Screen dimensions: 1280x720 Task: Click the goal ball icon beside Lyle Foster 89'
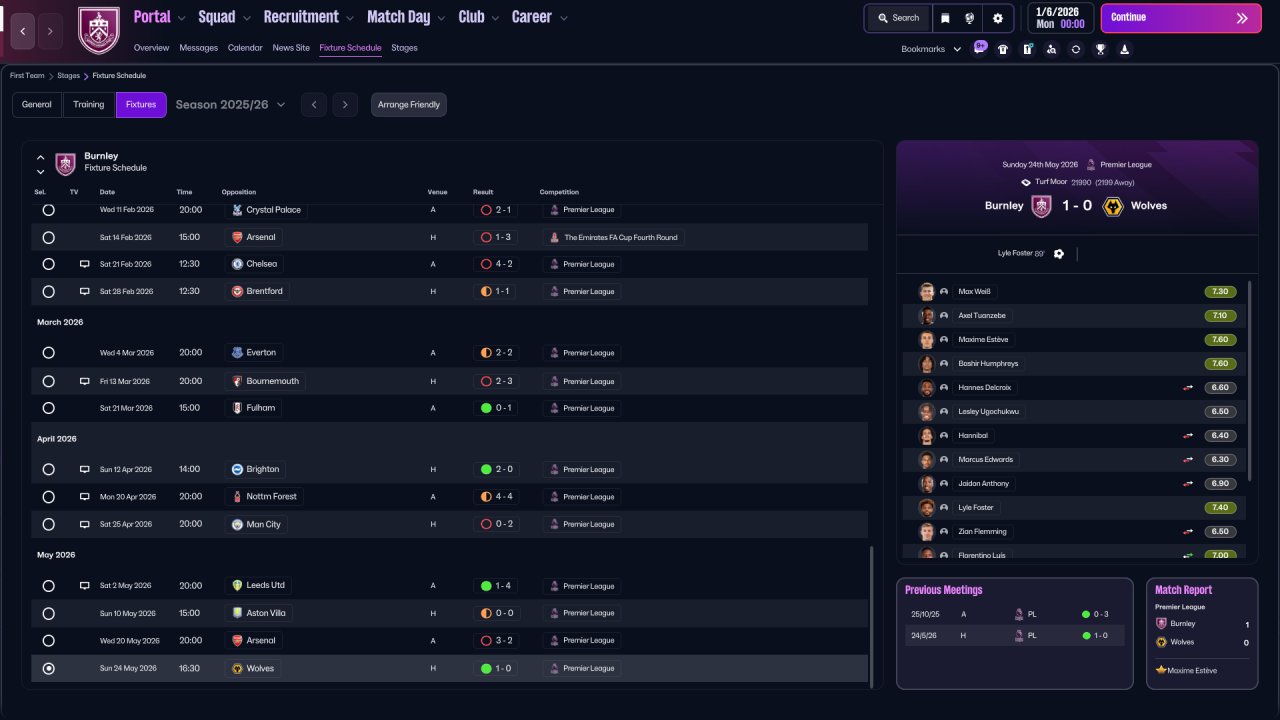tap(1059, 254)
